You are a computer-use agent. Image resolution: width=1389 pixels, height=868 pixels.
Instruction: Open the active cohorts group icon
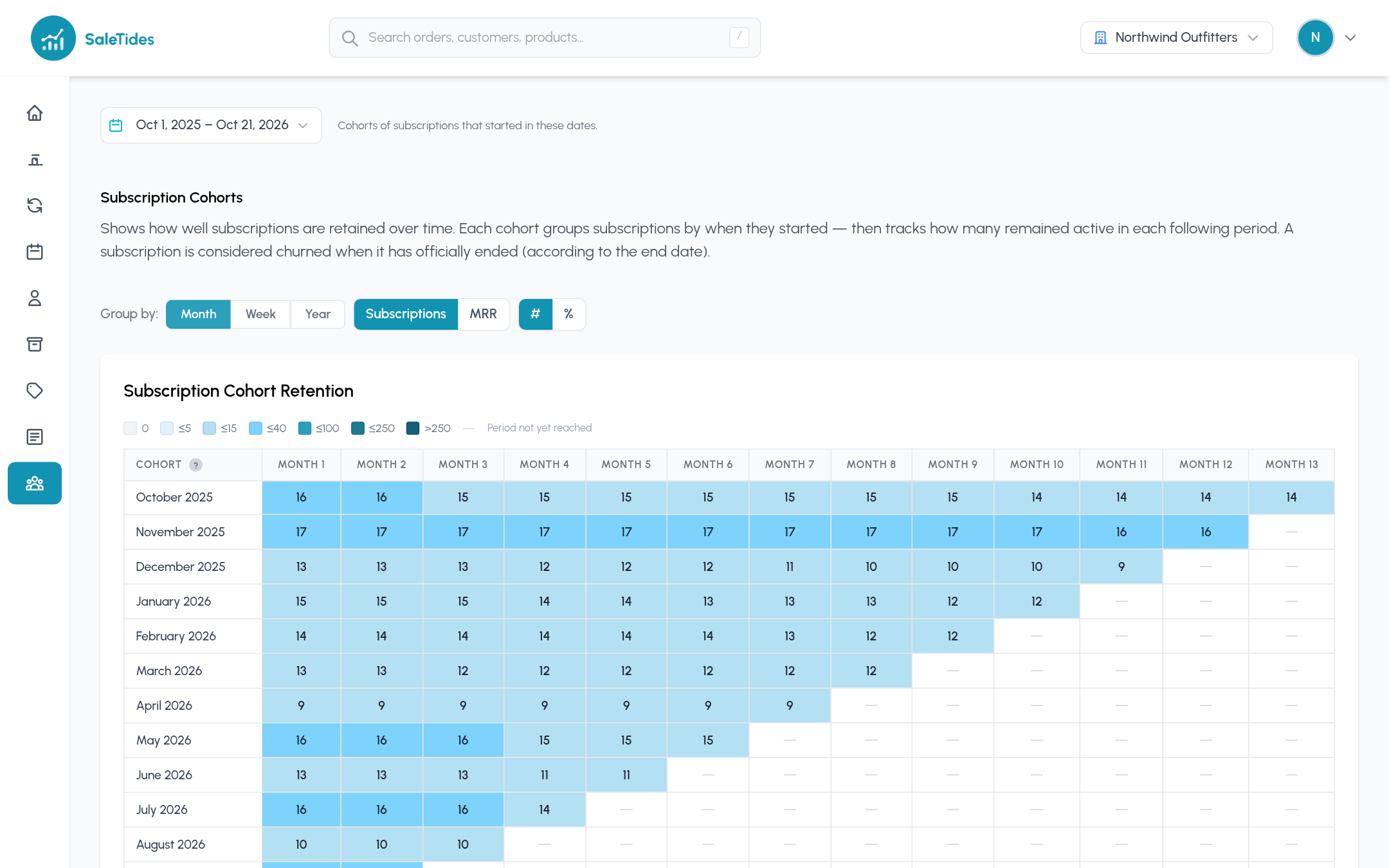click(x=35, y=484)
